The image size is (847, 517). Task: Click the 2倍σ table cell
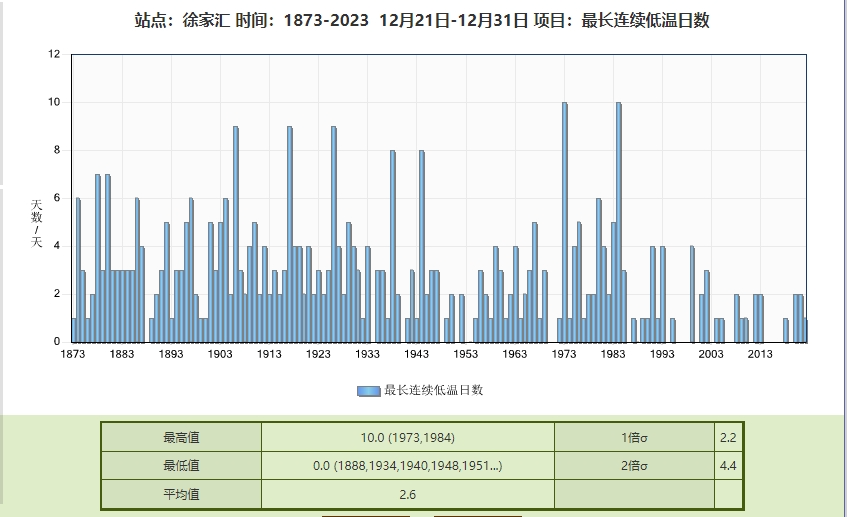pos(634,466)
